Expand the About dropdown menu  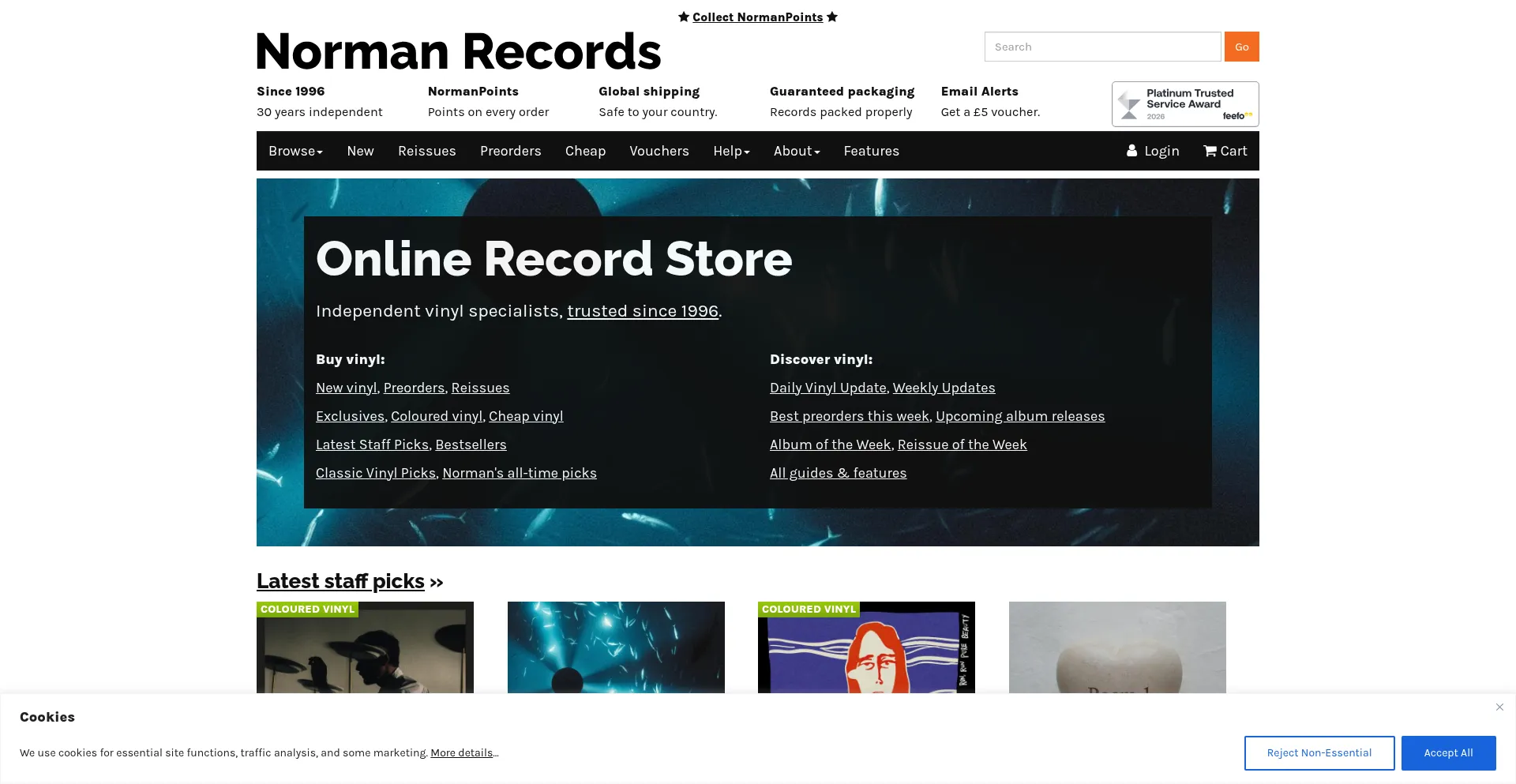click(797, 151)
